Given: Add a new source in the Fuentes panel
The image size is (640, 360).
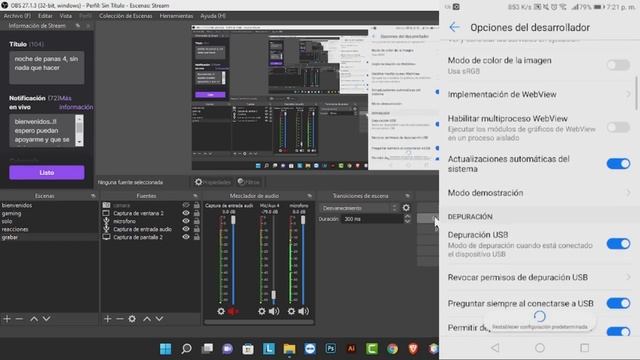Looking at the screenshot, I should click(107, 319).
